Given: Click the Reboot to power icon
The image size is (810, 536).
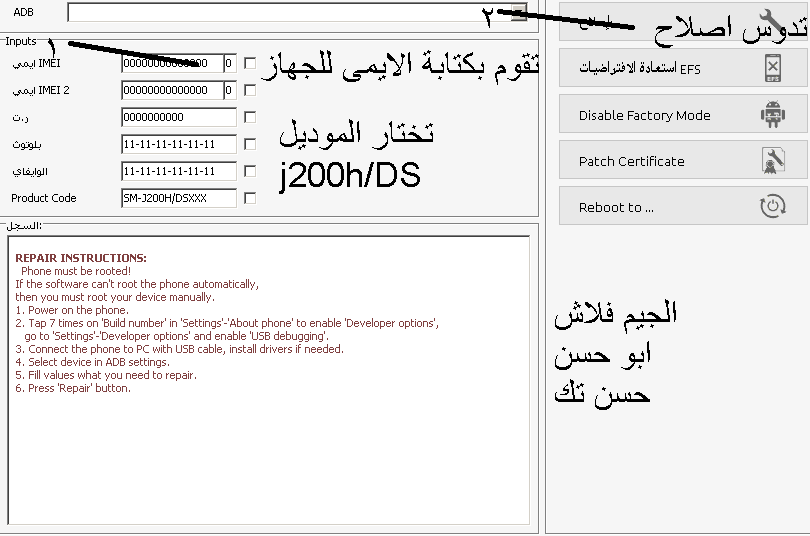Looking at the screenshot, I should click(773, 206).
